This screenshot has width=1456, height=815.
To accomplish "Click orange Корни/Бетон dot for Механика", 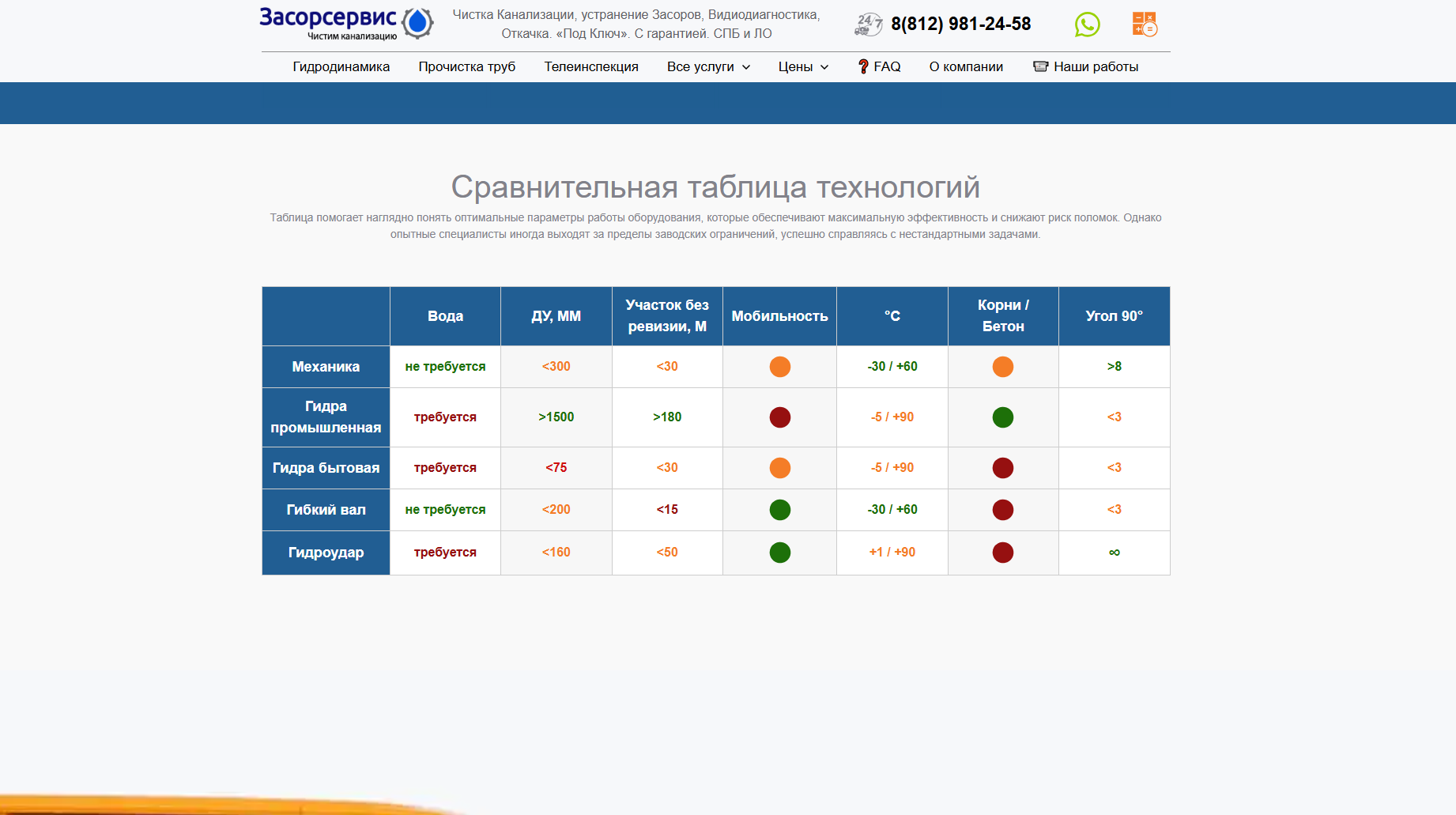I will [x=1002, y=367].
